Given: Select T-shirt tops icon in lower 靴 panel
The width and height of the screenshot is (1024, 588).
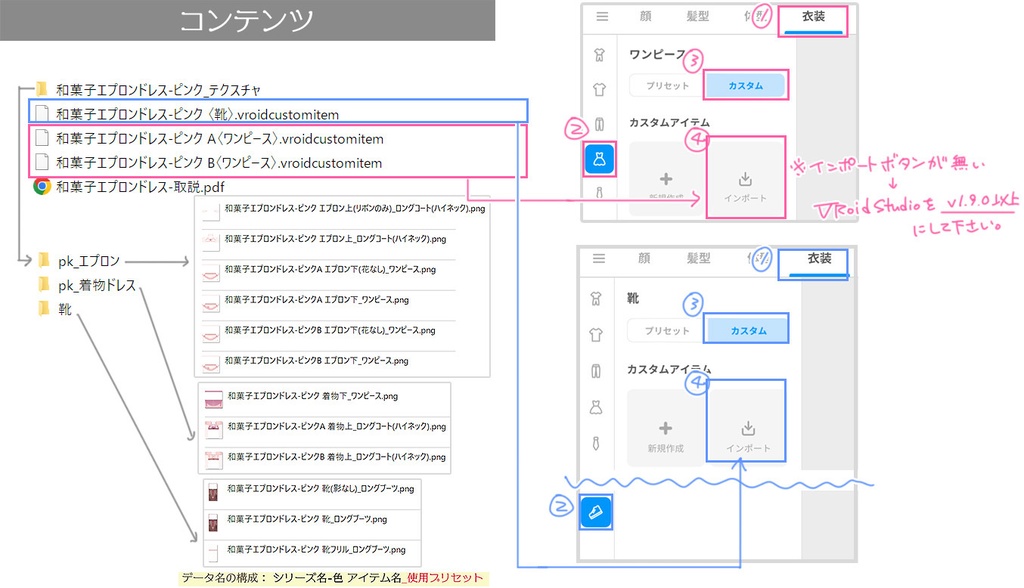Looking at the screenshot, I should tap(596, 335).
